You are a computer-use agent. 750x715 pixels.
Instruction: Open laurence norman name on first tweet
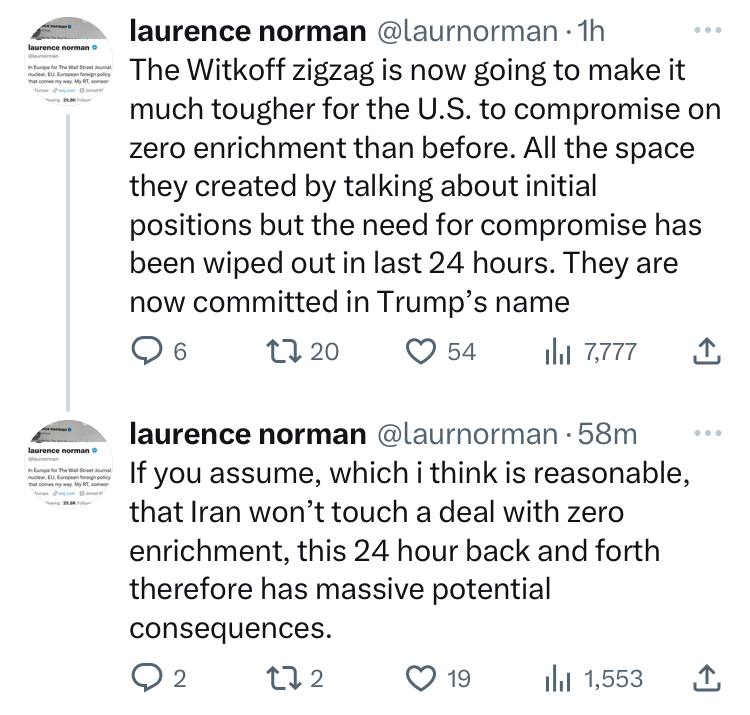[248, 32]
